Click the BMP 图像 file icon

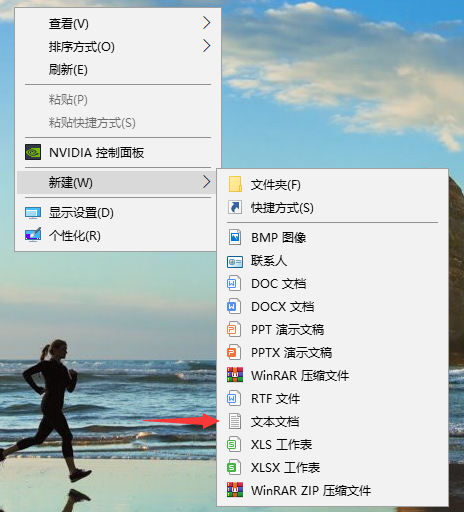(235, 237)
